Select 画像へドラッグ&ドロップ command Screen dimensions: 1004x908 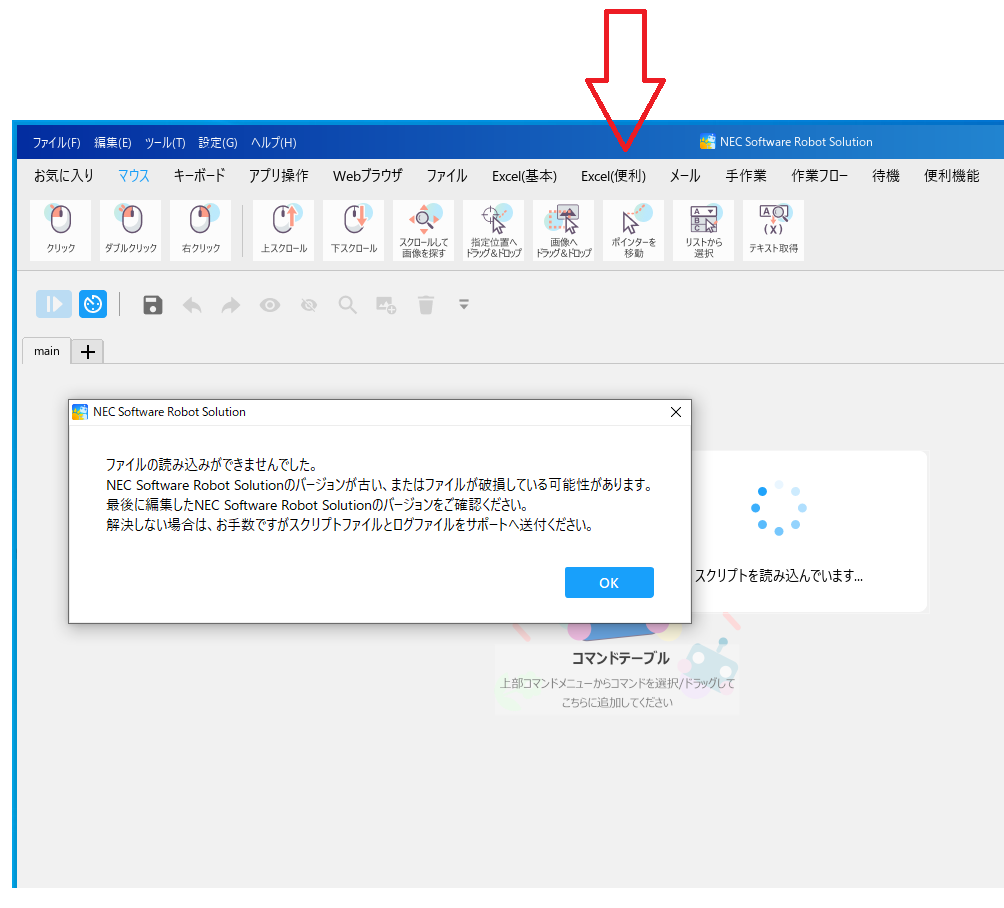[563, 230]
